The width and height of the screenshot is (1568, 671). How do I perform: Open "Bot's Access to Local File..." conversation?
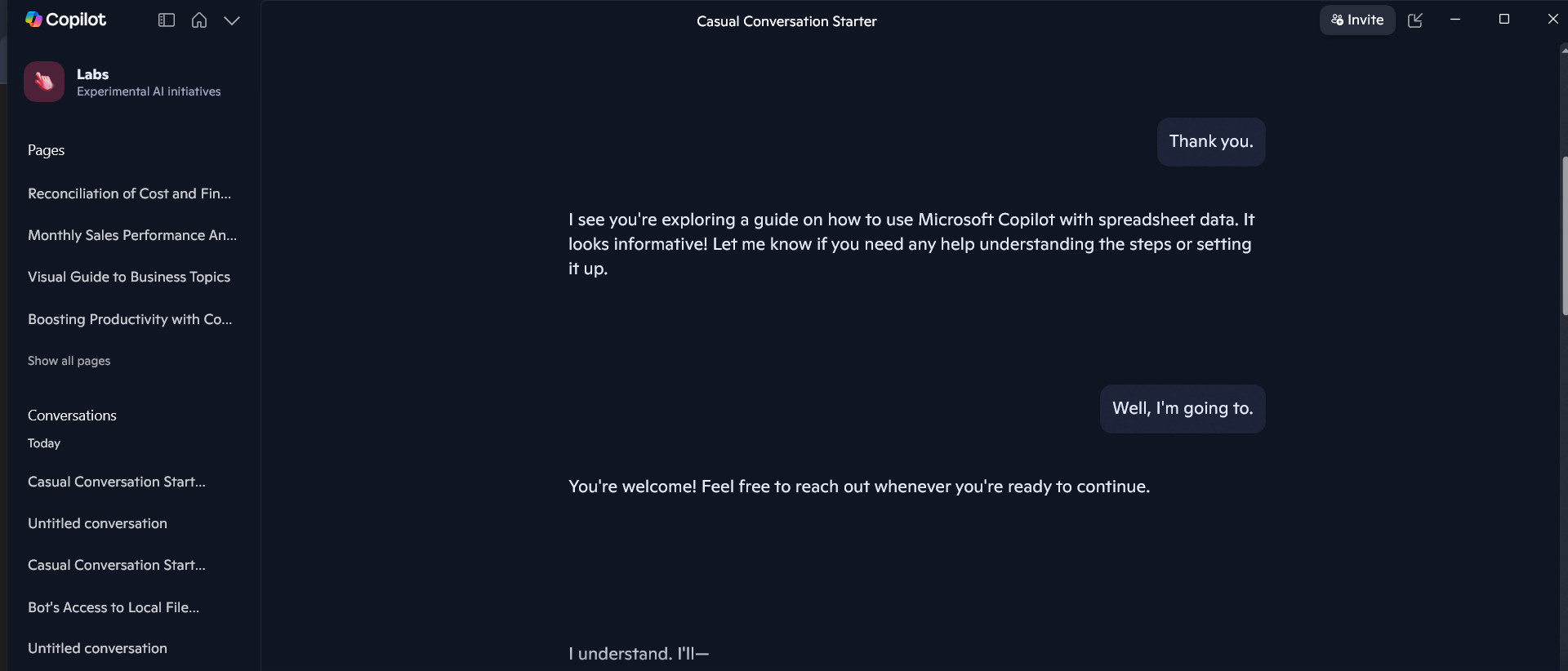[x=114, y=607]
